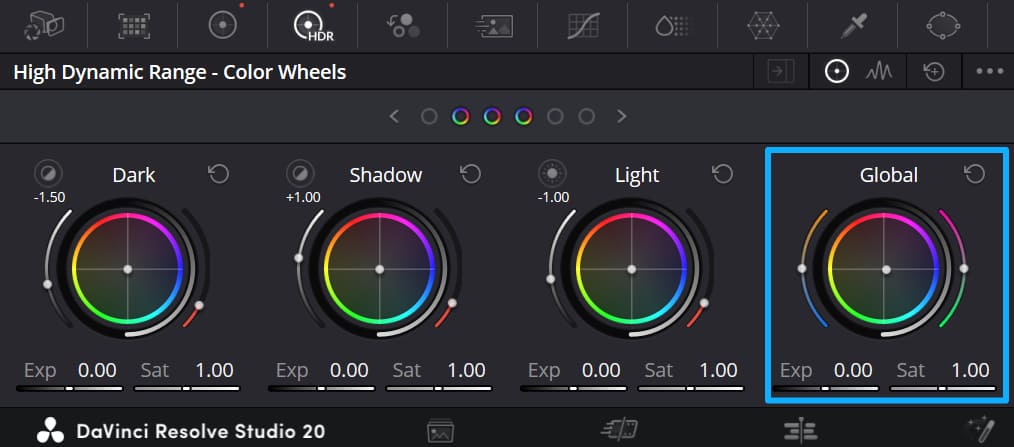This screenshot has width=1014, height=447.
Task: Go to previous zone bank with left chevron
Action: [394, 116]
